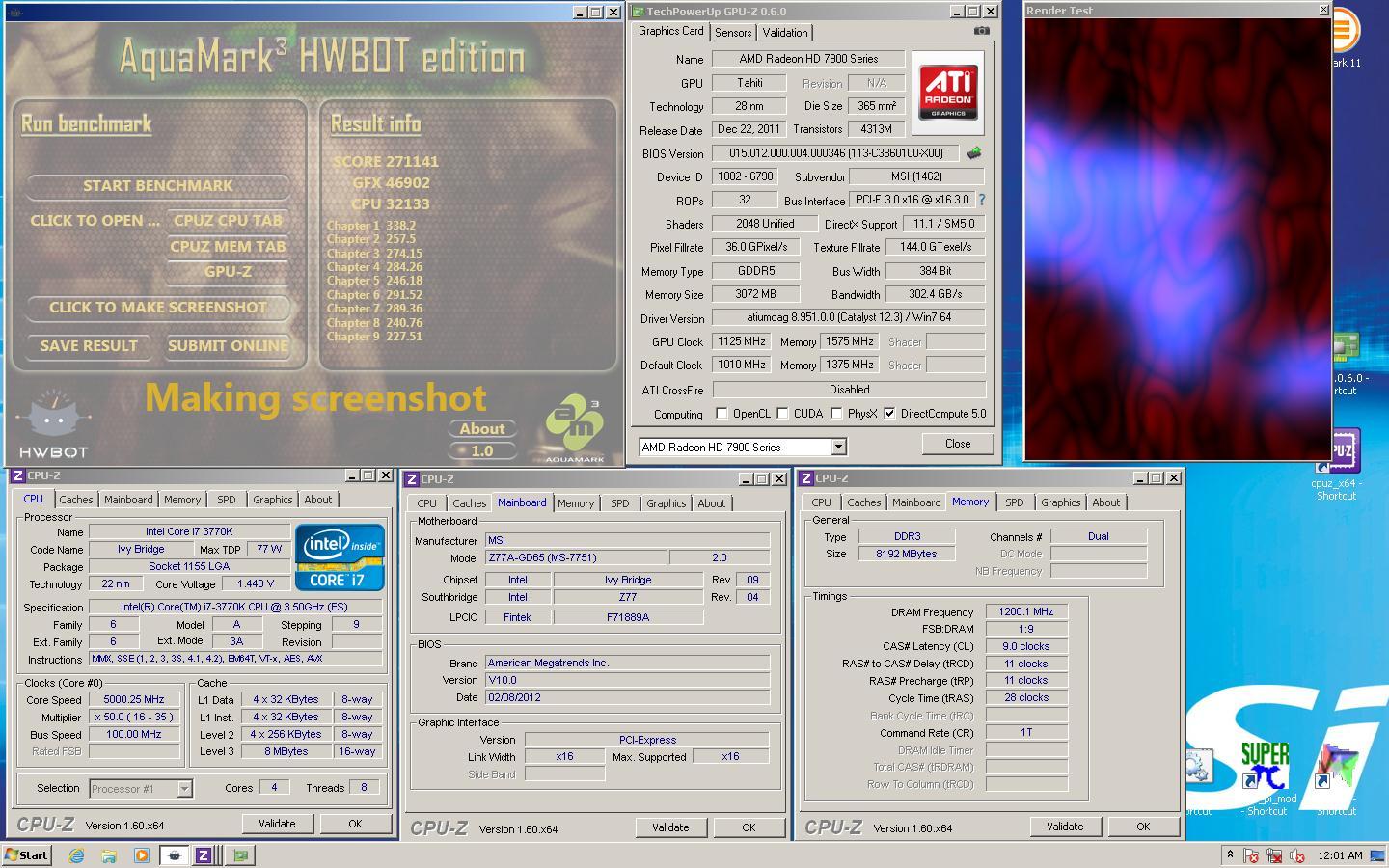Click the About button in AquaMark

pos(482,429)
